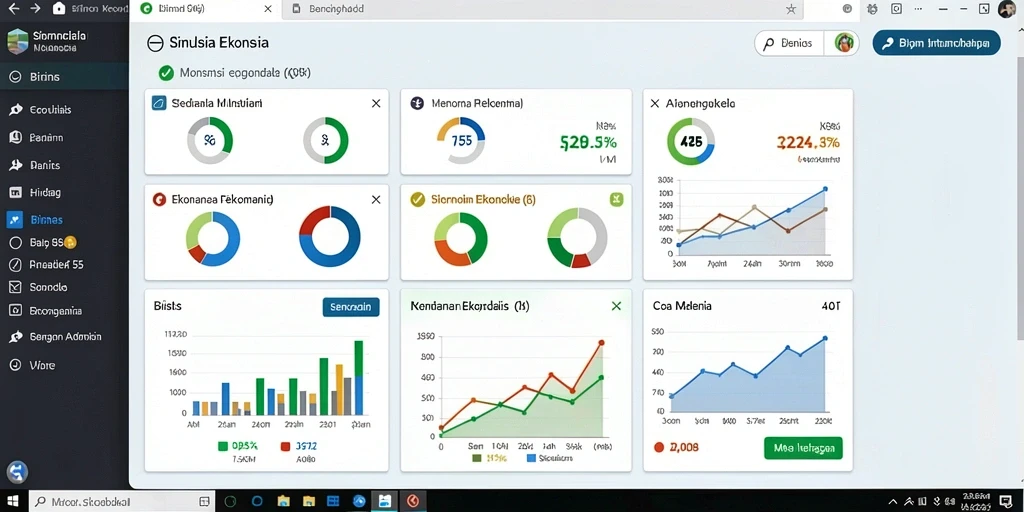Click the bookmark star in address bar
The width and height of the screenshot is (1024, 512).
pyautogui.click(x=791, y=9)
